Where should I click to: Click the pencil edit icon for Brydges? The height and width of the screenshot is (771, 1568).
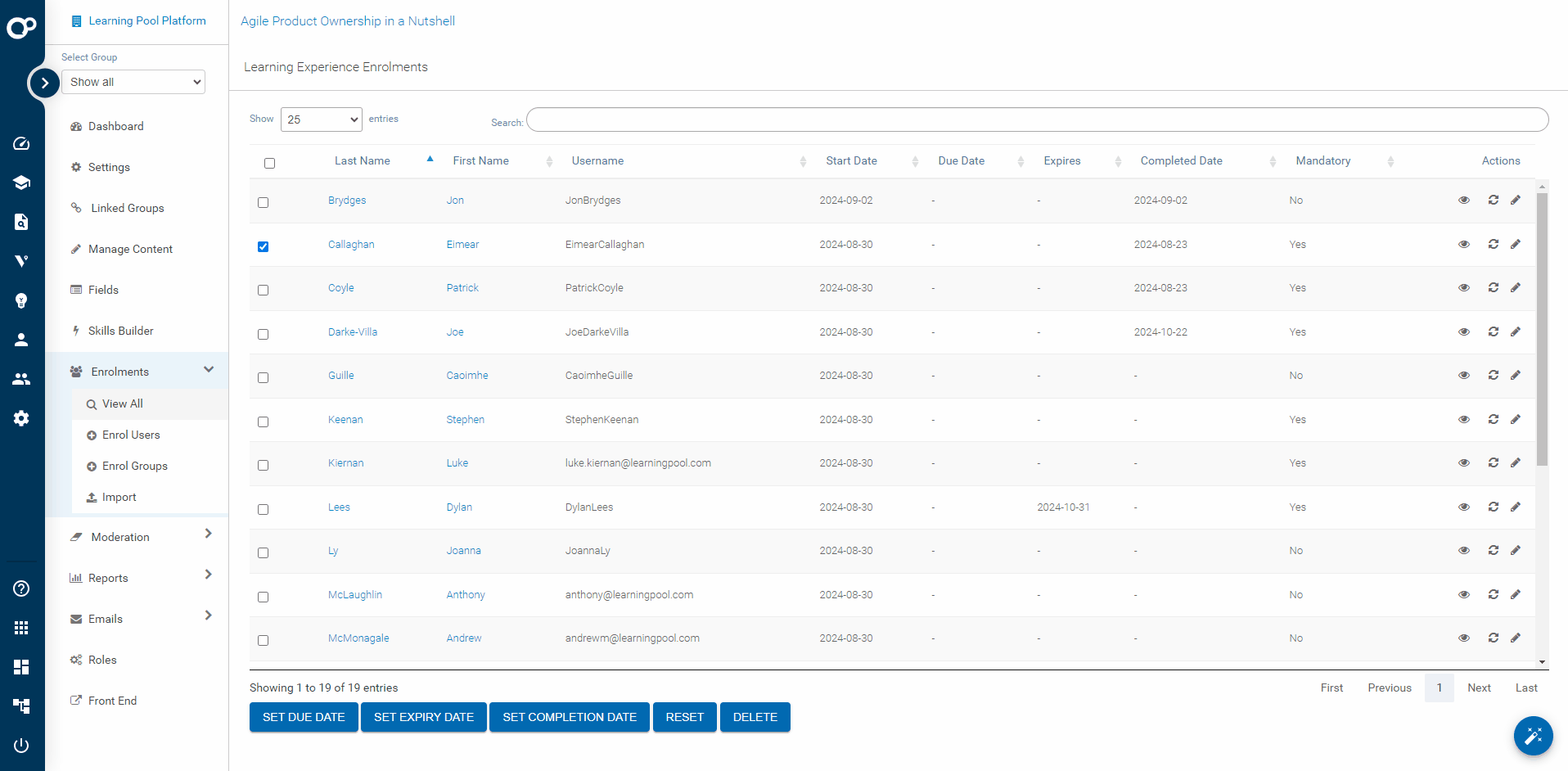click(1516, 201)
